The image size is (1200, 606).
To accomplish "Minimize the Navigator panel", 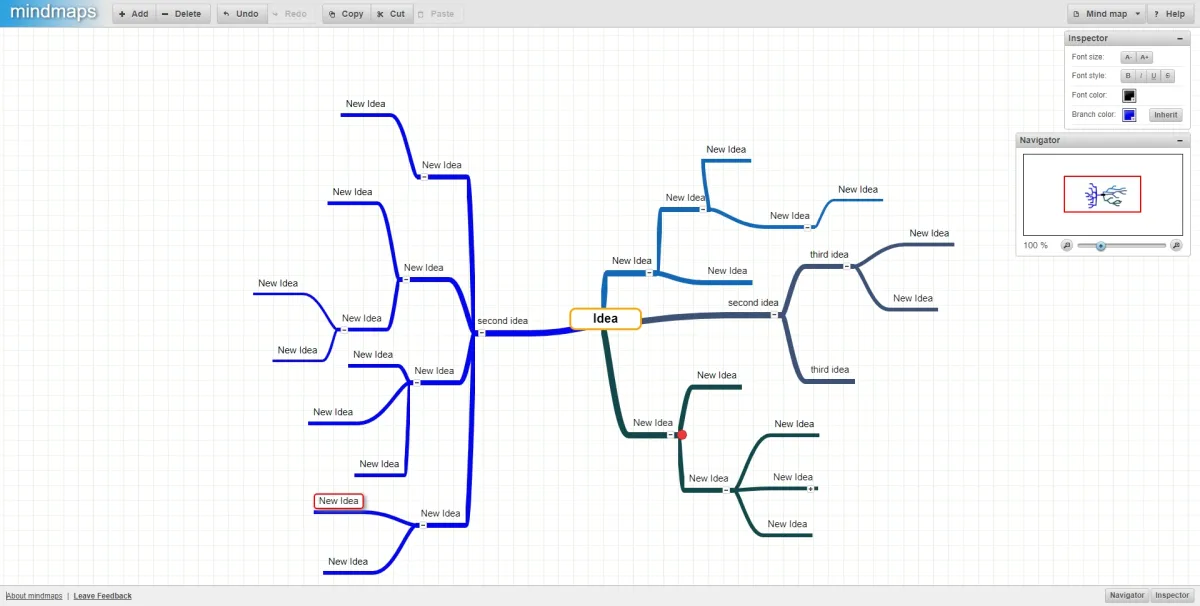I will click(1180, 140).
